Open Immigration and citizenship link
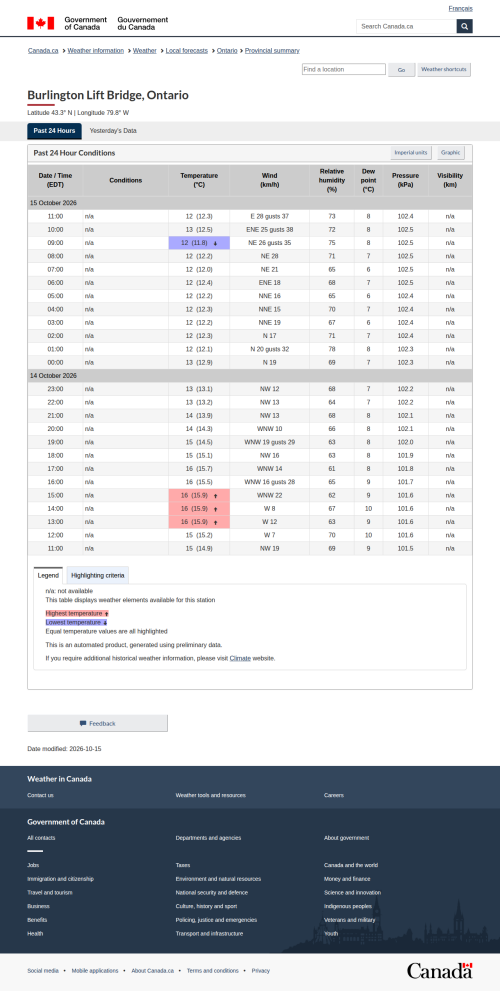This screenshot has width=500, height=991. (60, 879)
